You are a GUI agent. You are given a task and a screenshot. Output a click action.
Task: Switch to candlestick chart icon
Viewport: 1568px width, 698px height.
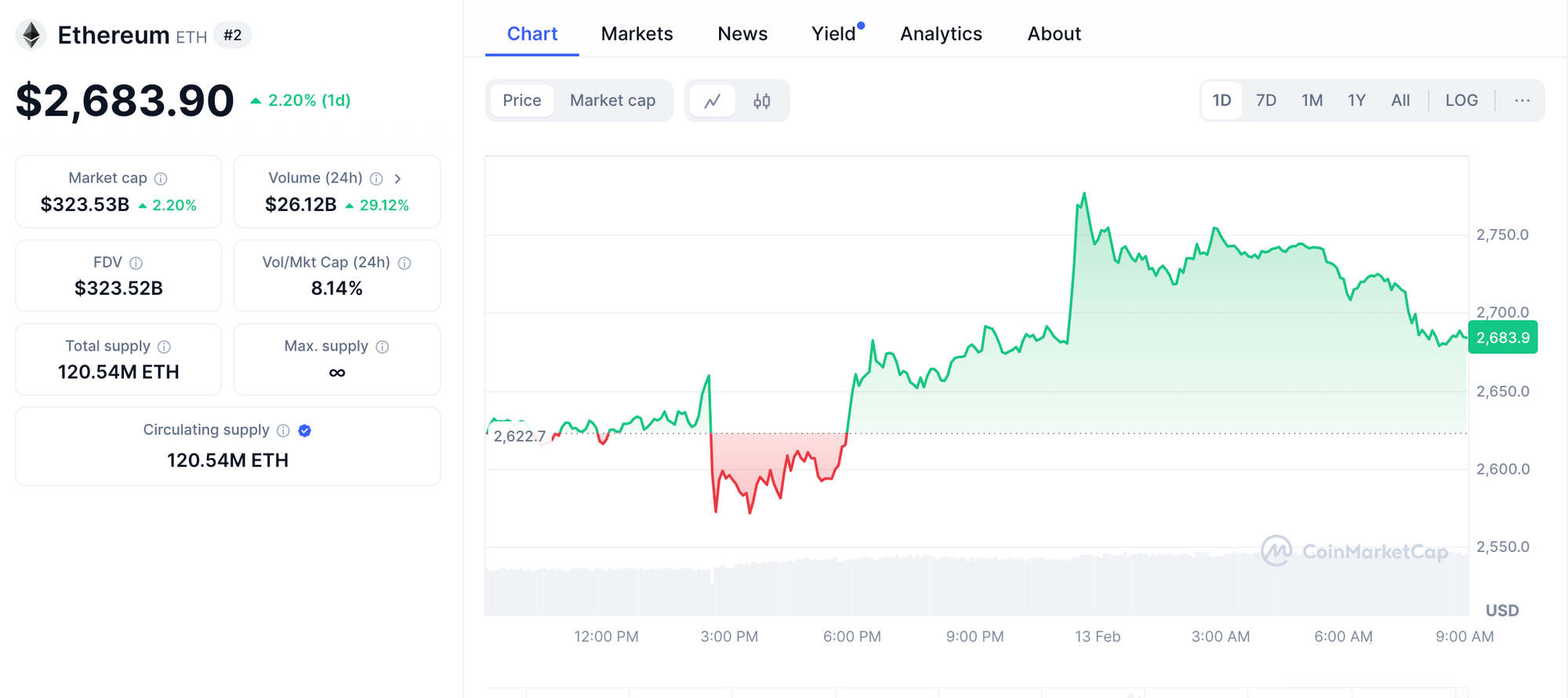(x=761, y=101)
